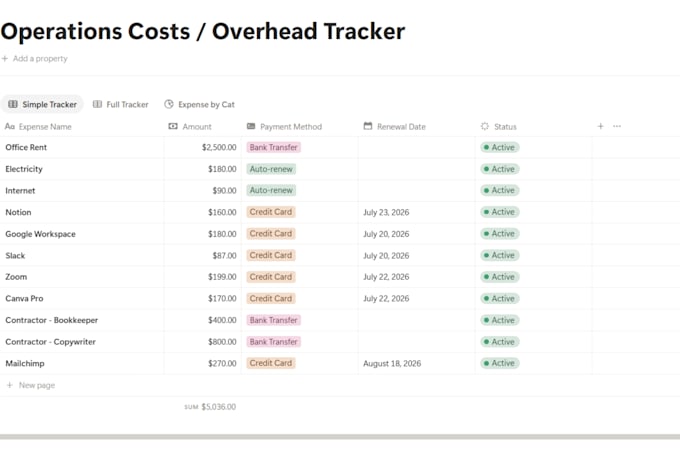Open the Zoom expense row
Screen dimensions: 680x459
[16, 277]
